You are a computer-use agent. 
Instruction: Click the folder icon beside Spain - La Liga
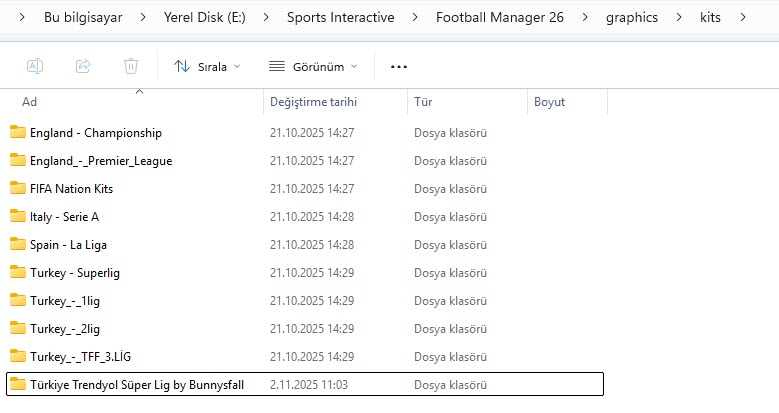tap(17, 244)
